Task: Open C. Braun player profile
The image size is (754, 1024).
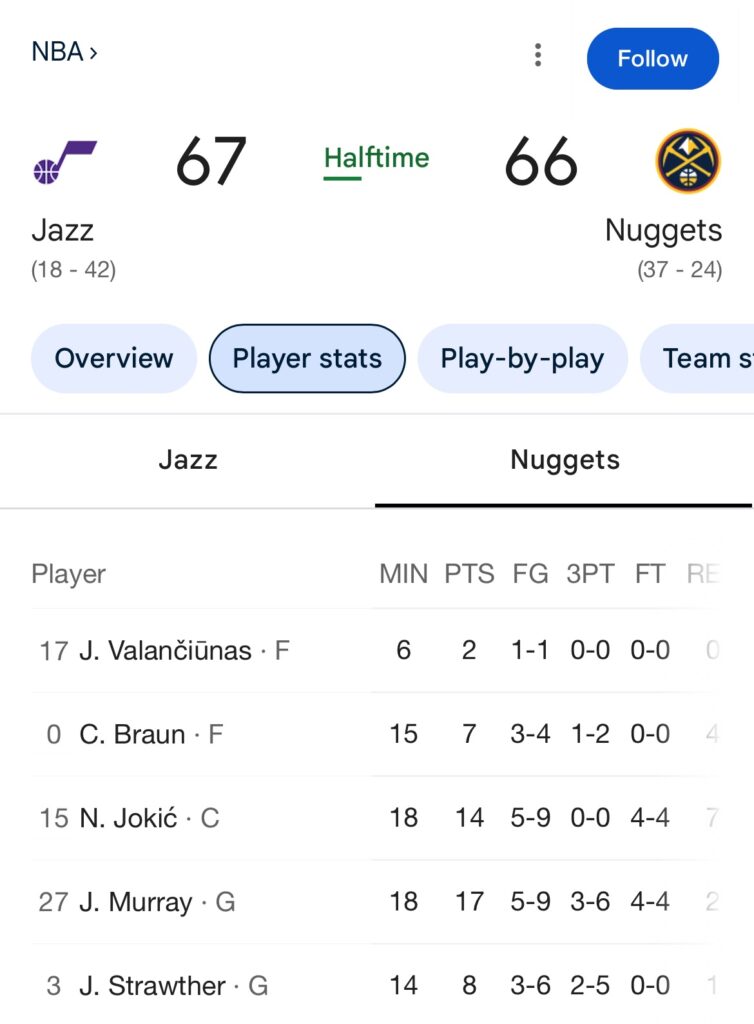Action: click(x=133, y=735)
